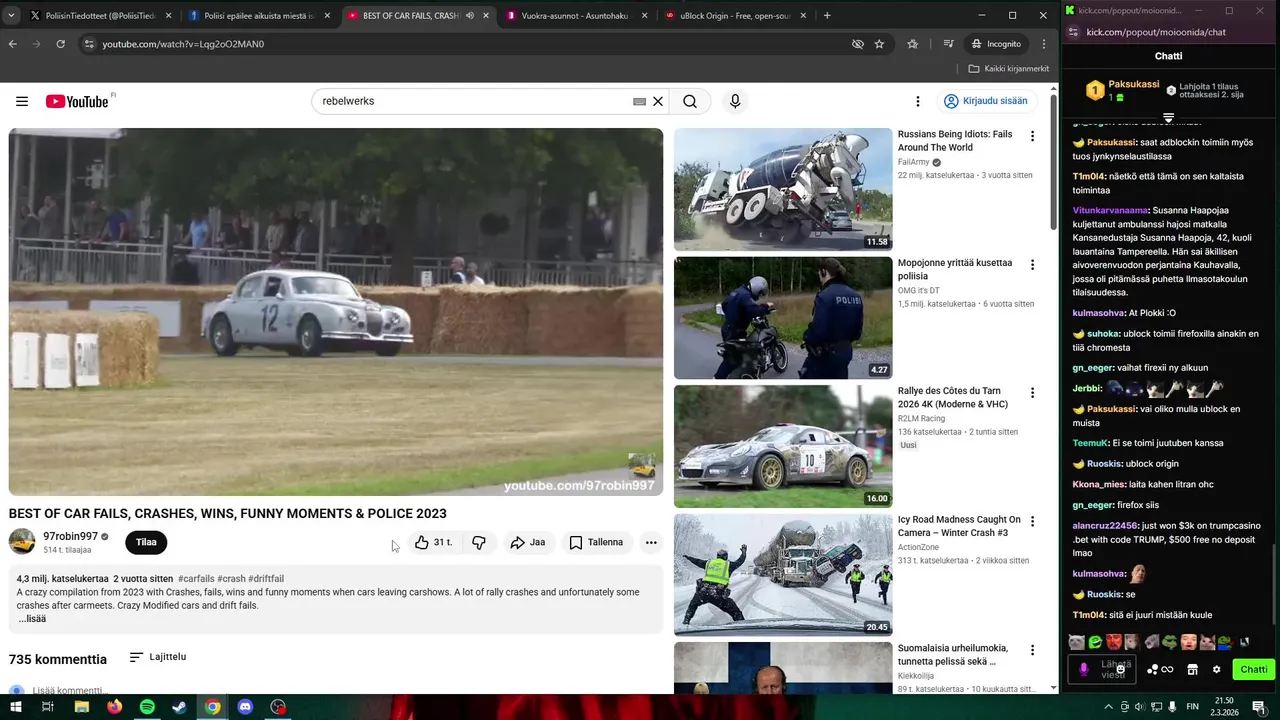Viewport: 1280px width, 720px height.
Task: Open the Lajittelu comment sort menu
Action: (x=158, y=657)
